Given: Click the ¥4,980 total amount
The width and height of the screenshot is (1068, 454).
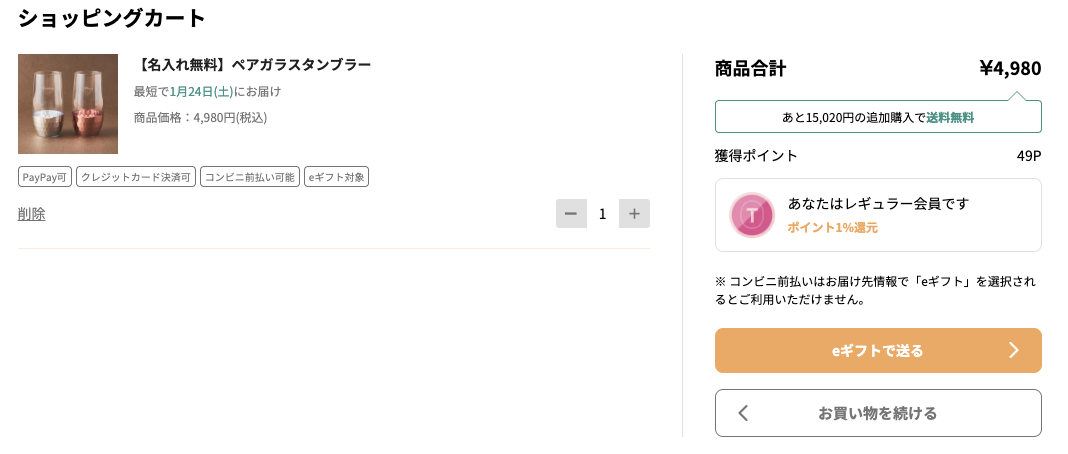Looking at the screenshot, I should coord(1010,69).
